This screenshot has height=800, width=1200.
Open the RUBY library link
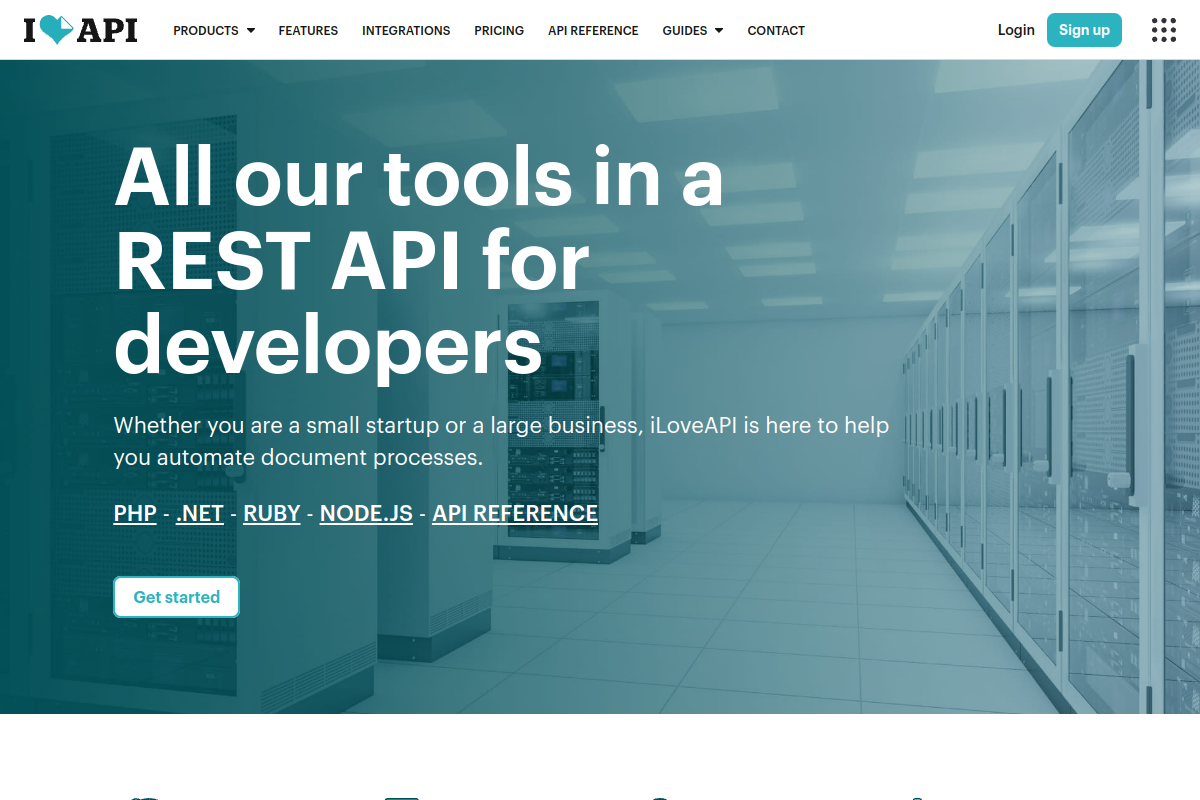pyautogui.click(x=272, y=513)
